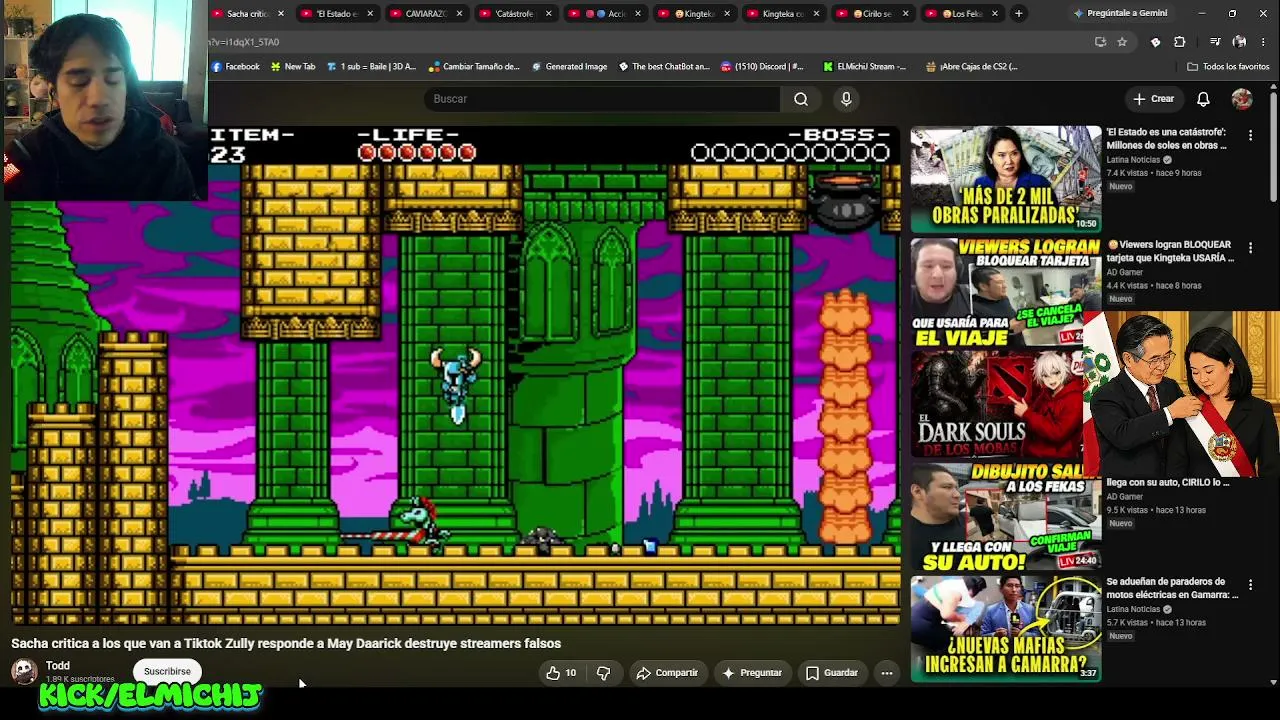Viewport: 1280px width, 720px height.
Task: Open 'VIEWERS LOGRAN BLOQUEAR TARJETA' thumbnail
Action: point(1006,290)
